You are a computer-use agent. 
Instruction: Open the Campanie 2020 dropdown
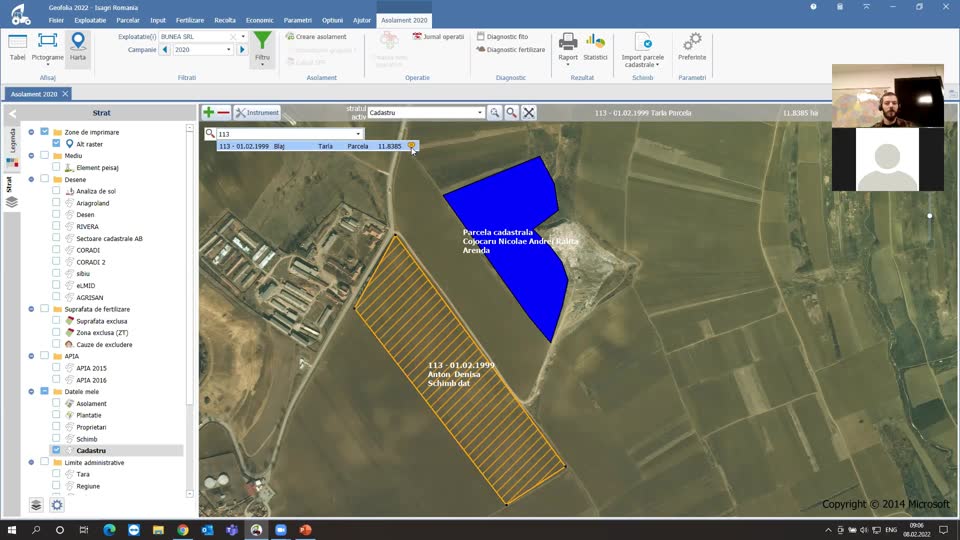[x=228, y=50]
